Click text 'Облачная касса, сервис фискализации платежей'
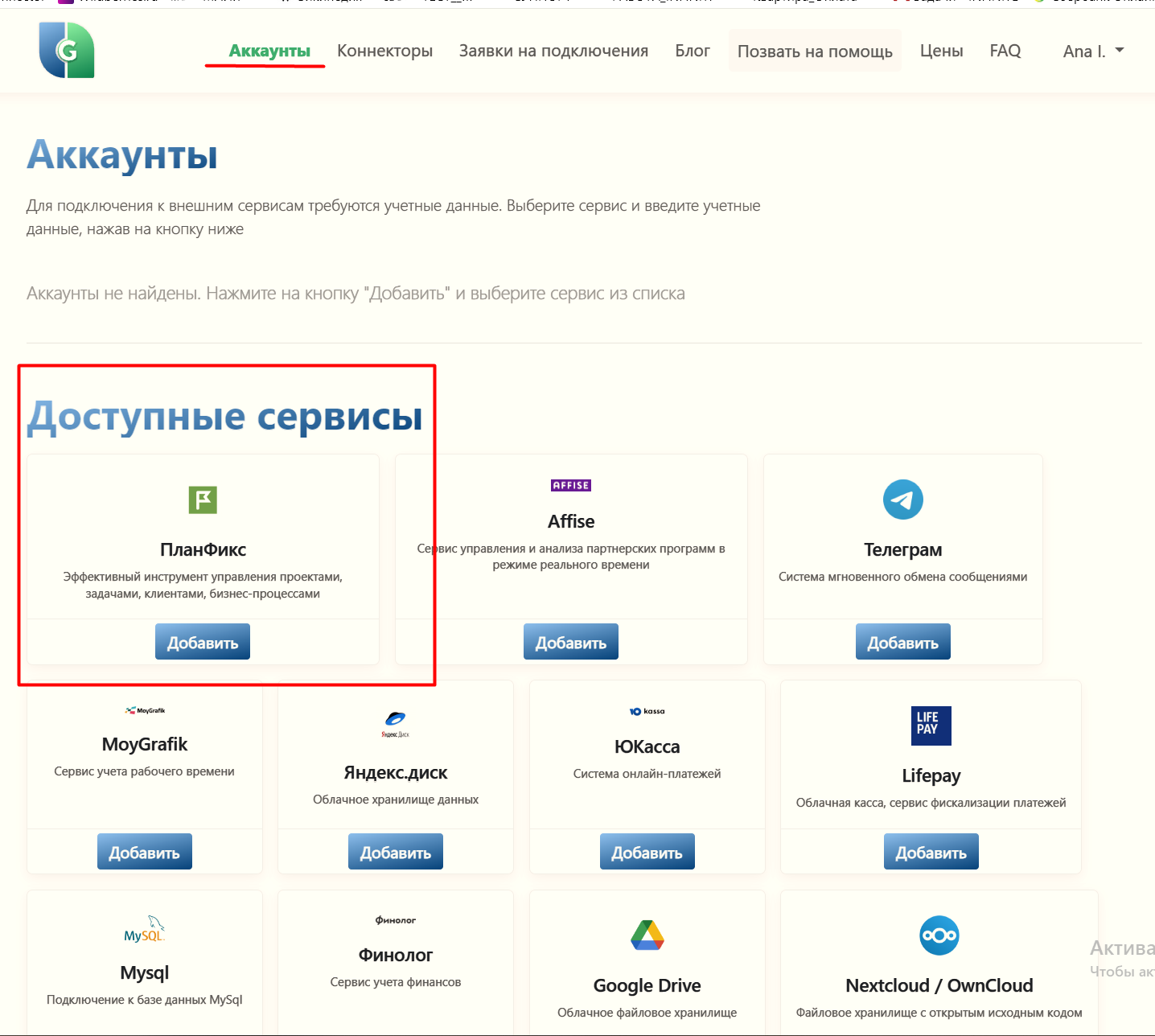 click(931, 803)
